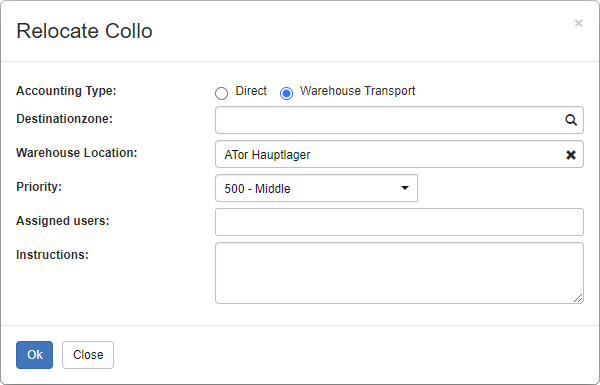600x385 pixels.
Task: Click the Warehouse Location label
Action: [77, 153]
